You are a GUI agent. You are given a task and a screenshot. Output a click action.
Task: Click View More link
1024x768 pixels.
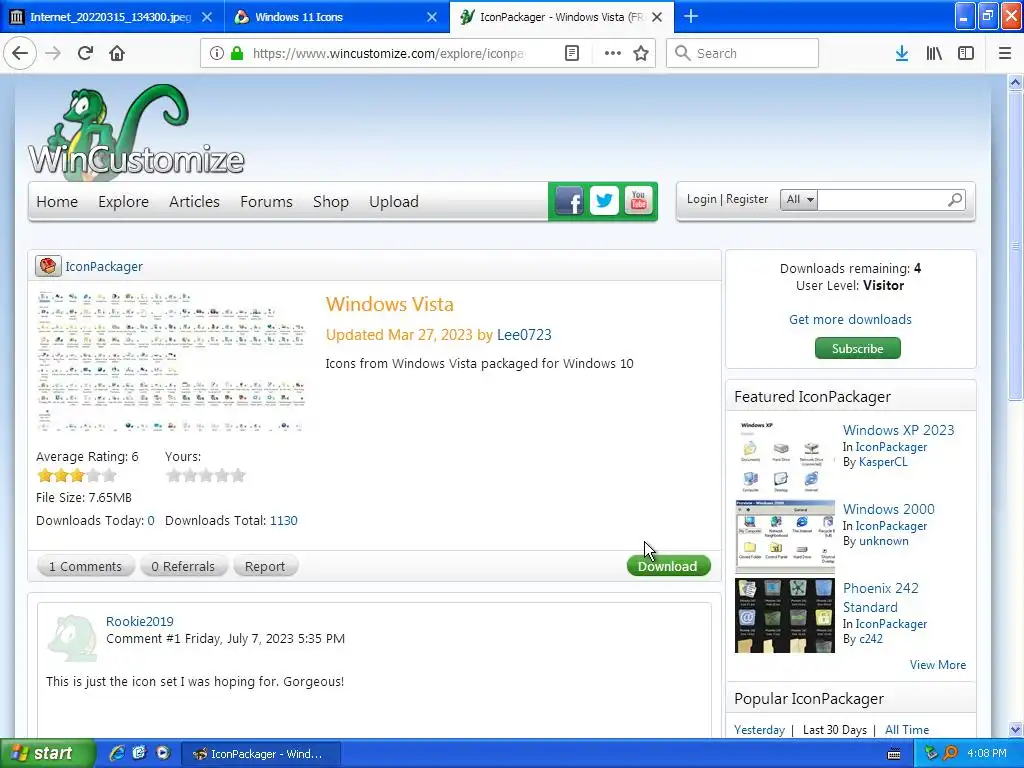[x=938, y=665]
